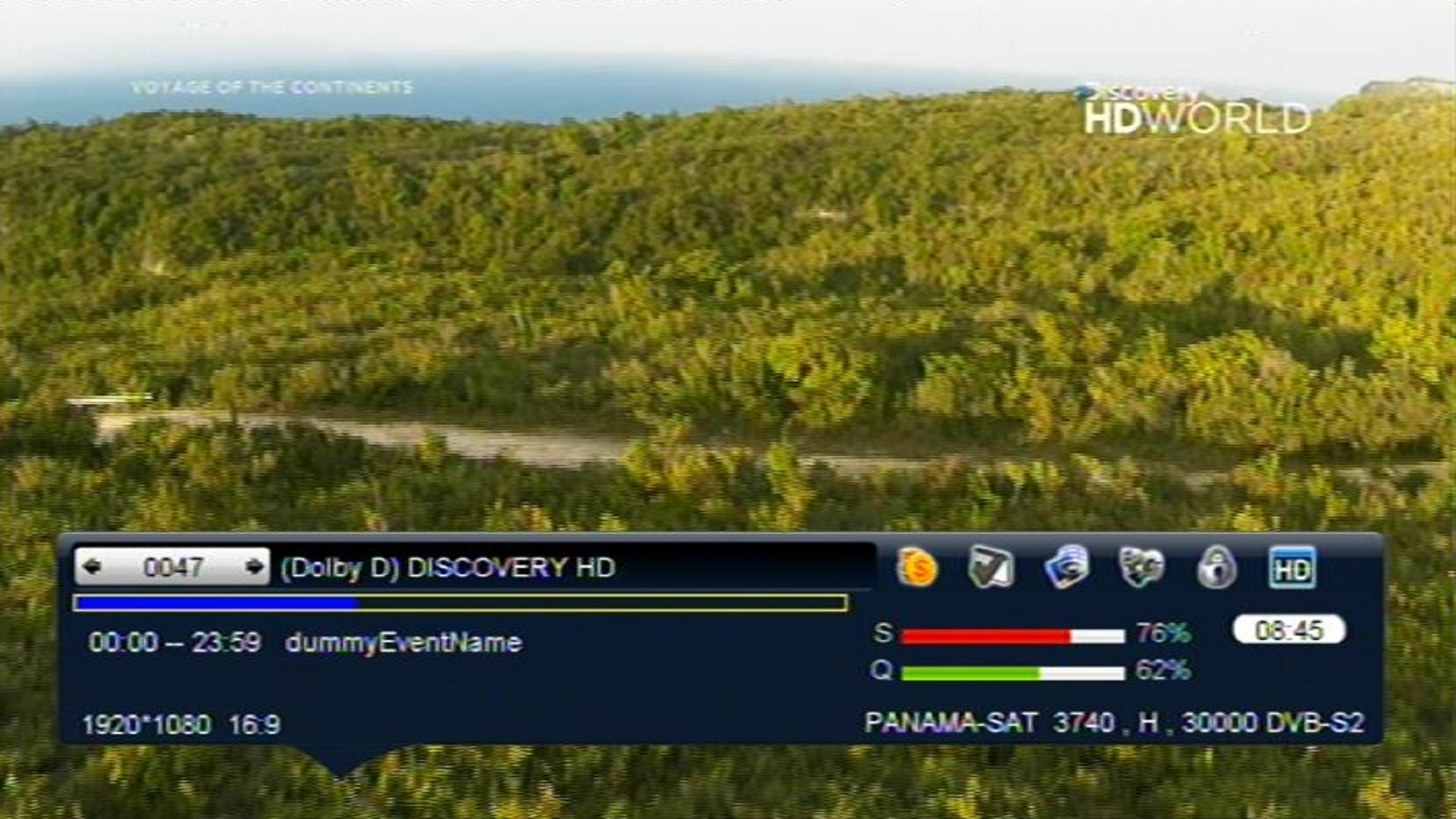Click the Q signal quality label
The height and width of the screenshot is (819, 1456).
(881, 670)
